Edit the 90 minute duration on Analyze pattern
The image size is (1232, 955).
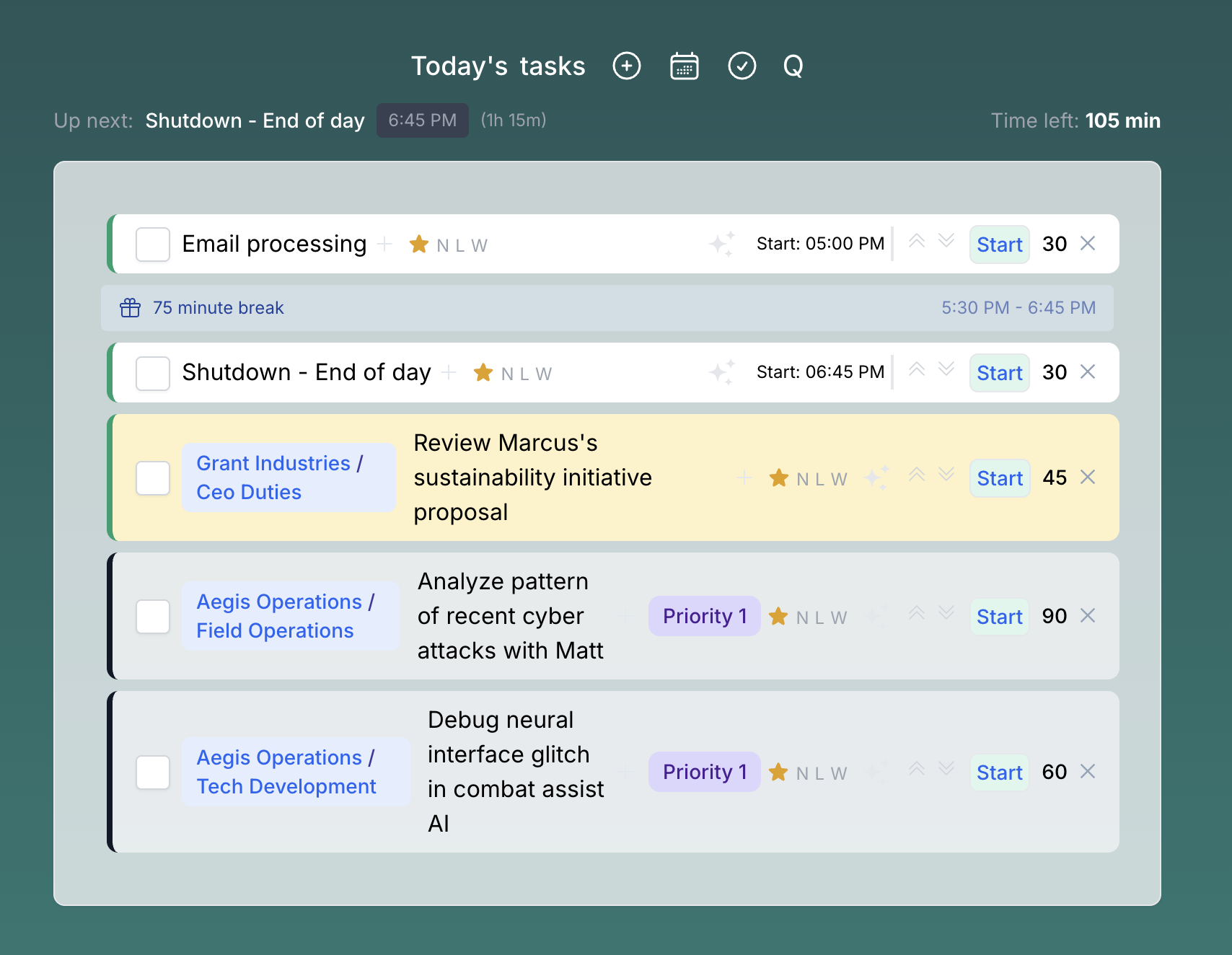(1055, 616)
